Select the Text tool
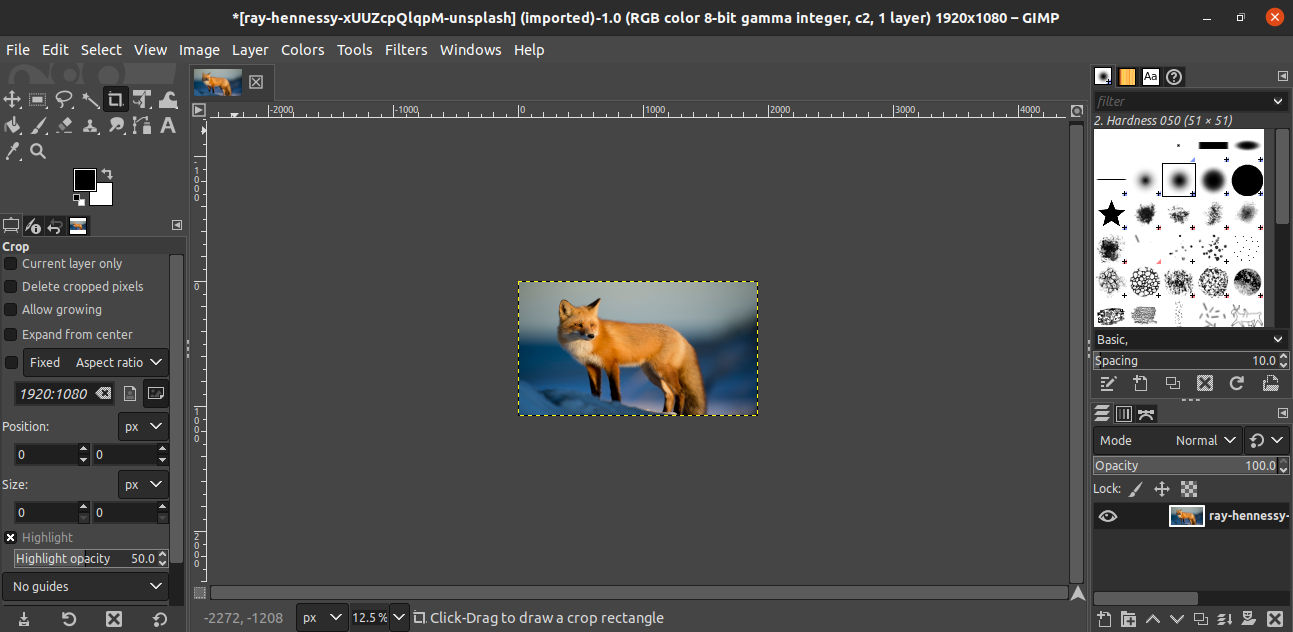Viewport: 1293px width, 632px height. 168,125
